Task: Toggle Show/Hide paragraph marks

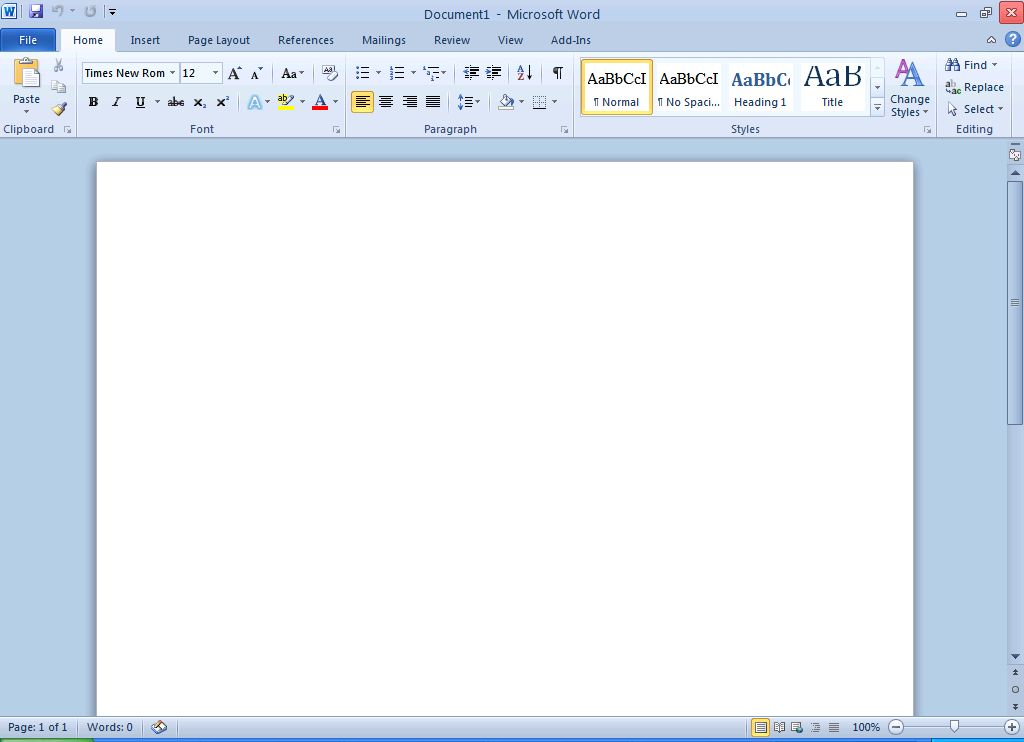Action: (x=557, y=73)
